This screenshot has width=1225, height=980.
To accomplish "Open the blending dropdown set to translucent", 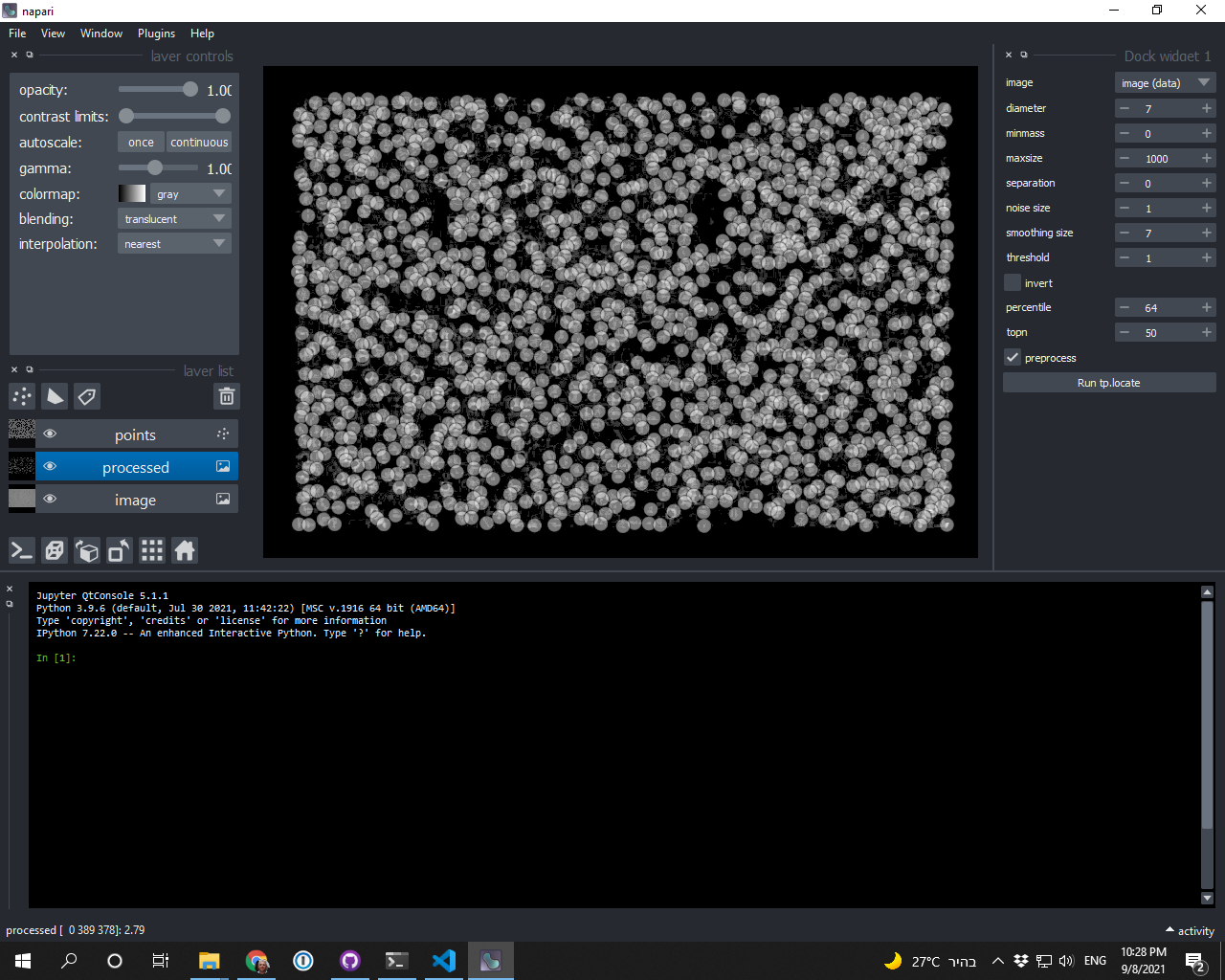I will click(x=174, y=218).
